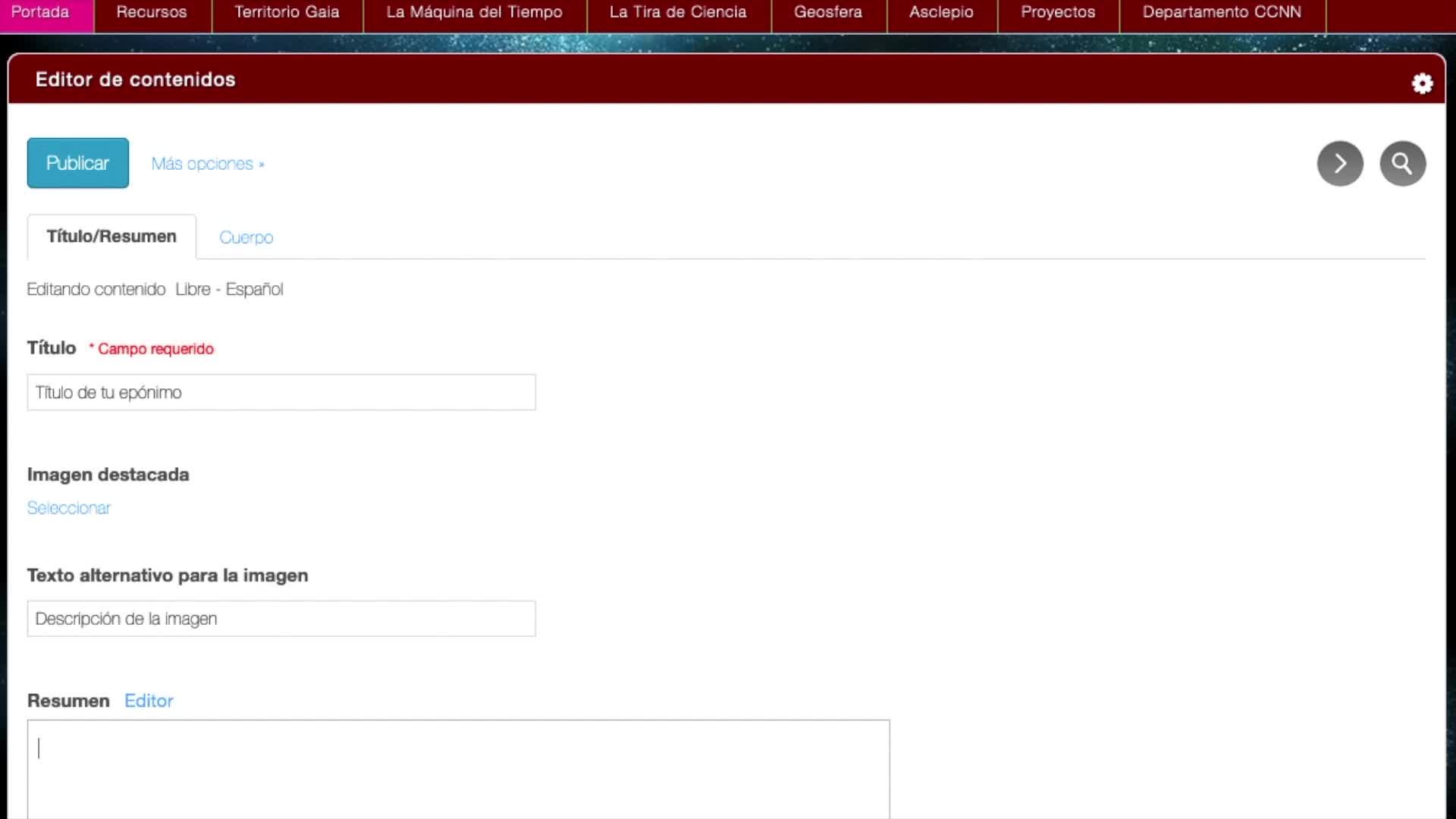Switch to the Cuerpo tab
Image resolution: width=1456 pixels, height=819 pixels.
246,237
